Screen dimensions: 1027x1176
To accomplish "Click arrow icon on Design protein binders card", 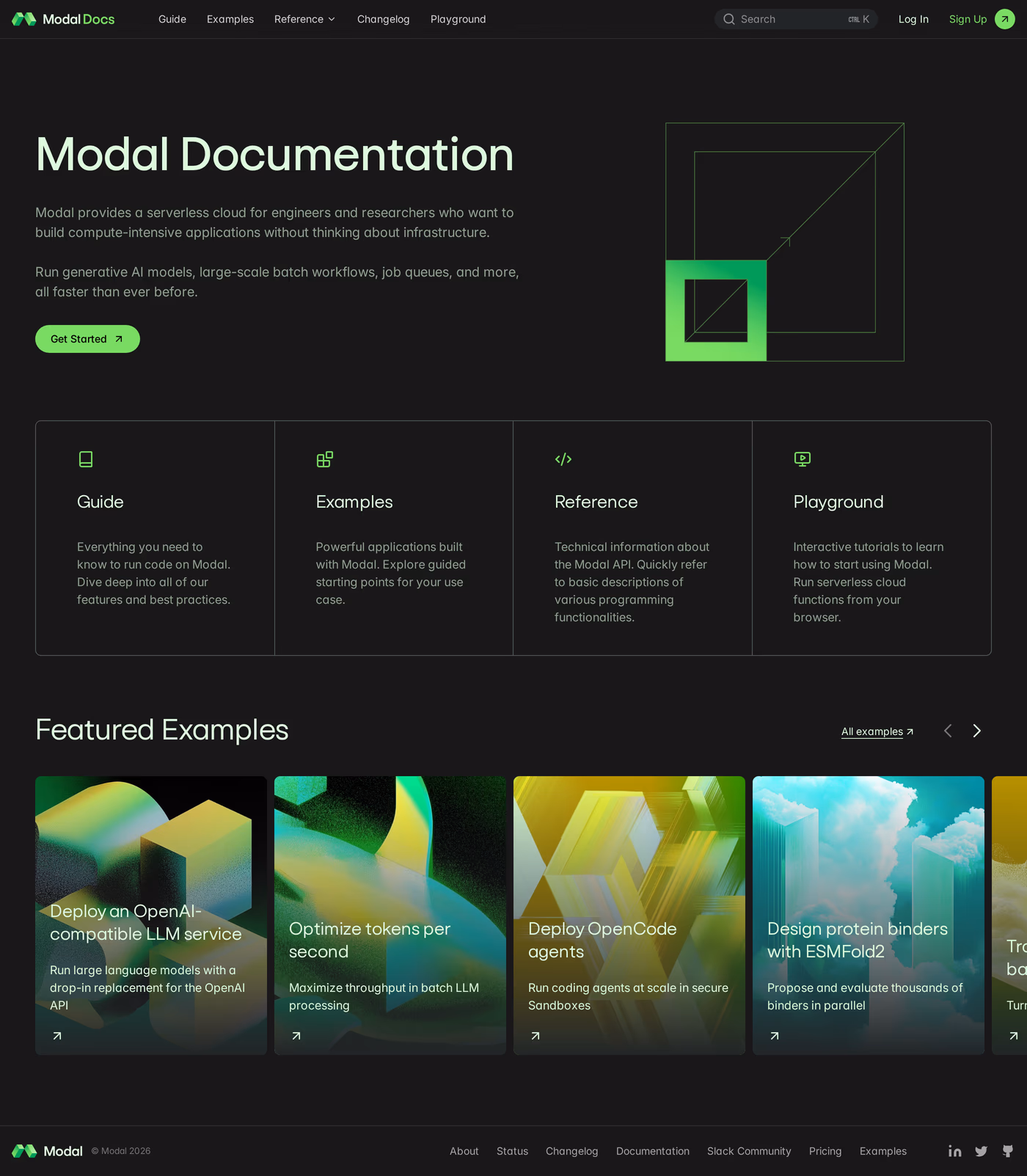I will (x=775, y=1036).
